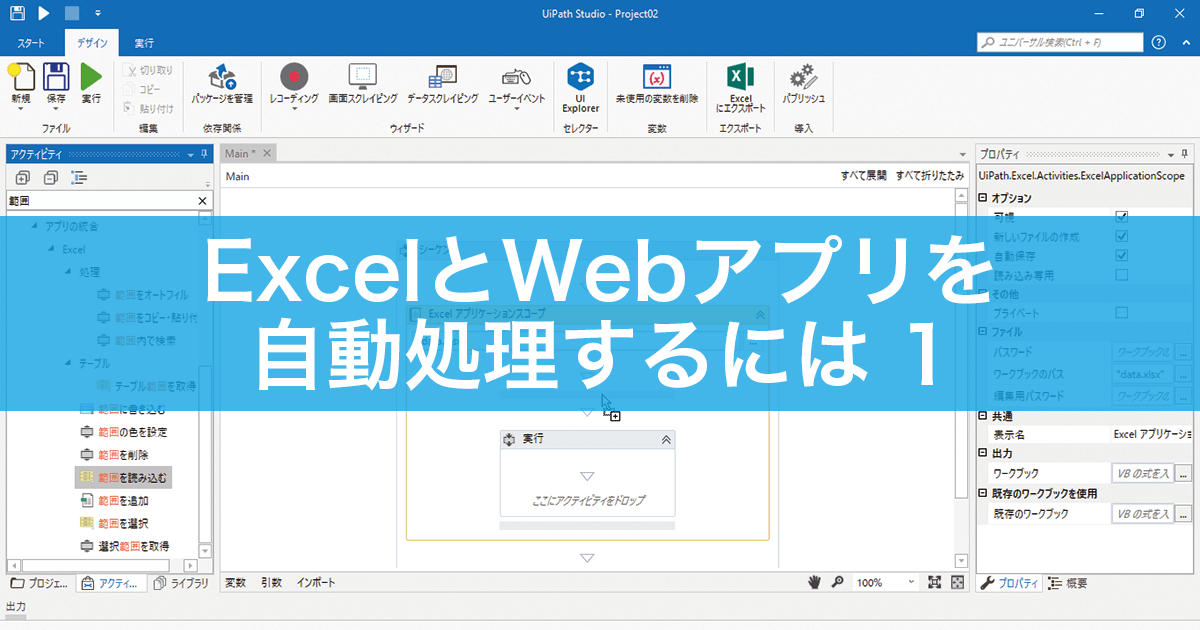
Task: Collapse the 共通 property section
Action: 983,416
